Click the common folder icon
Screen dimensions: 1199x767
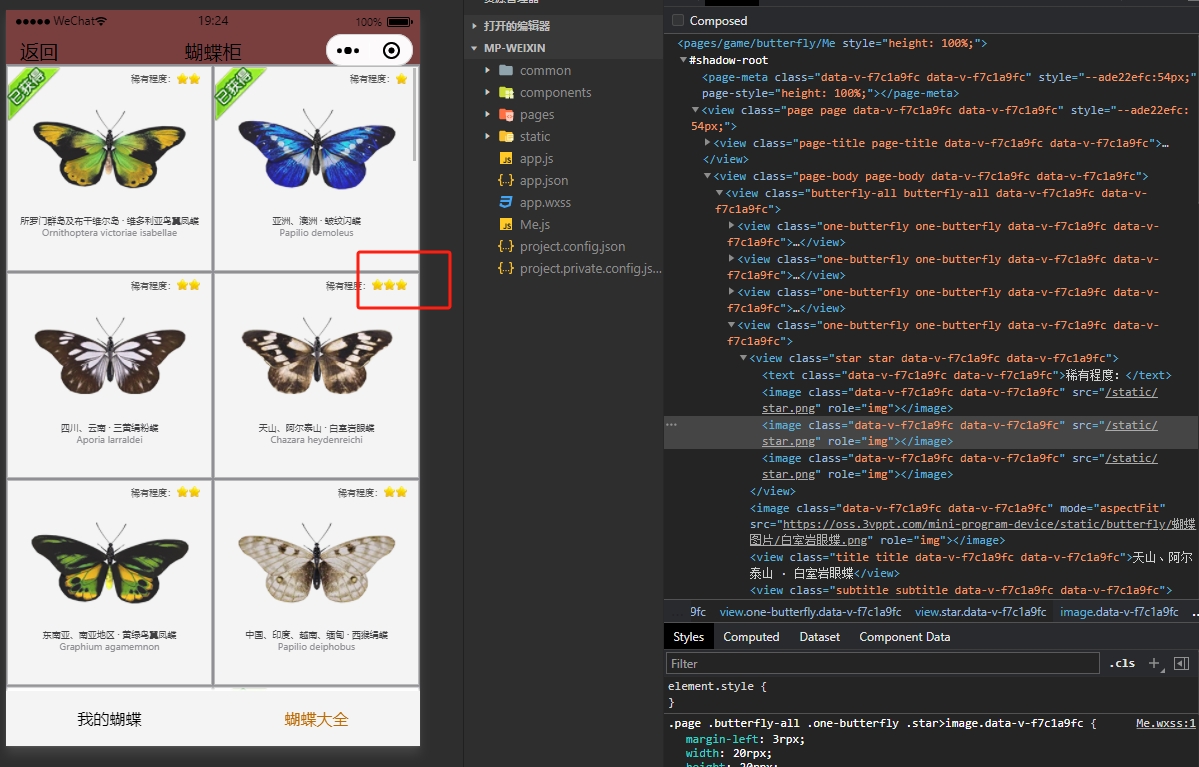[505, 70]
